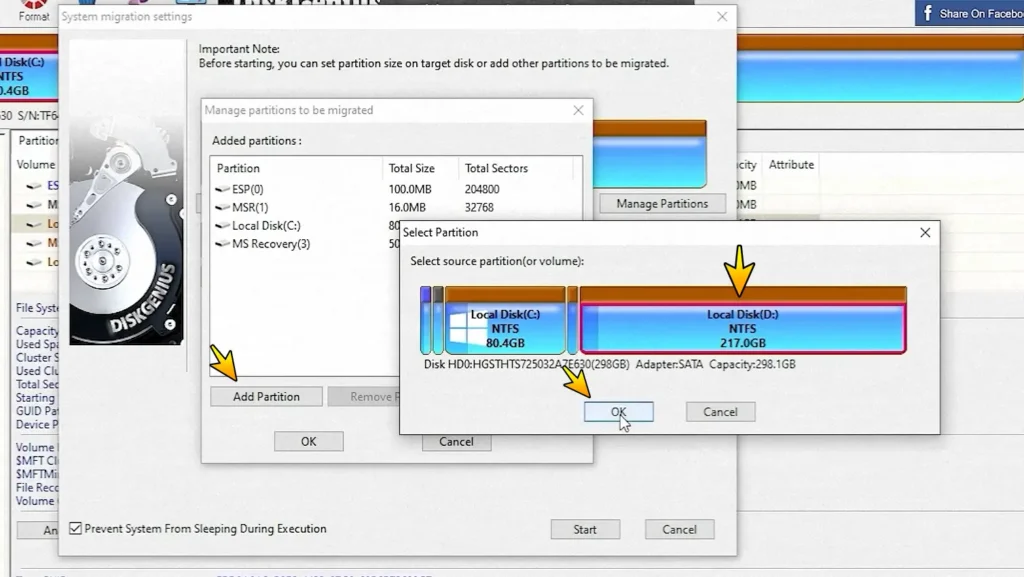The width and height of the screenshot is (1024, 577).
Task: Click 32768 sectors cell for MSR(1)
Action: [479, 208]
